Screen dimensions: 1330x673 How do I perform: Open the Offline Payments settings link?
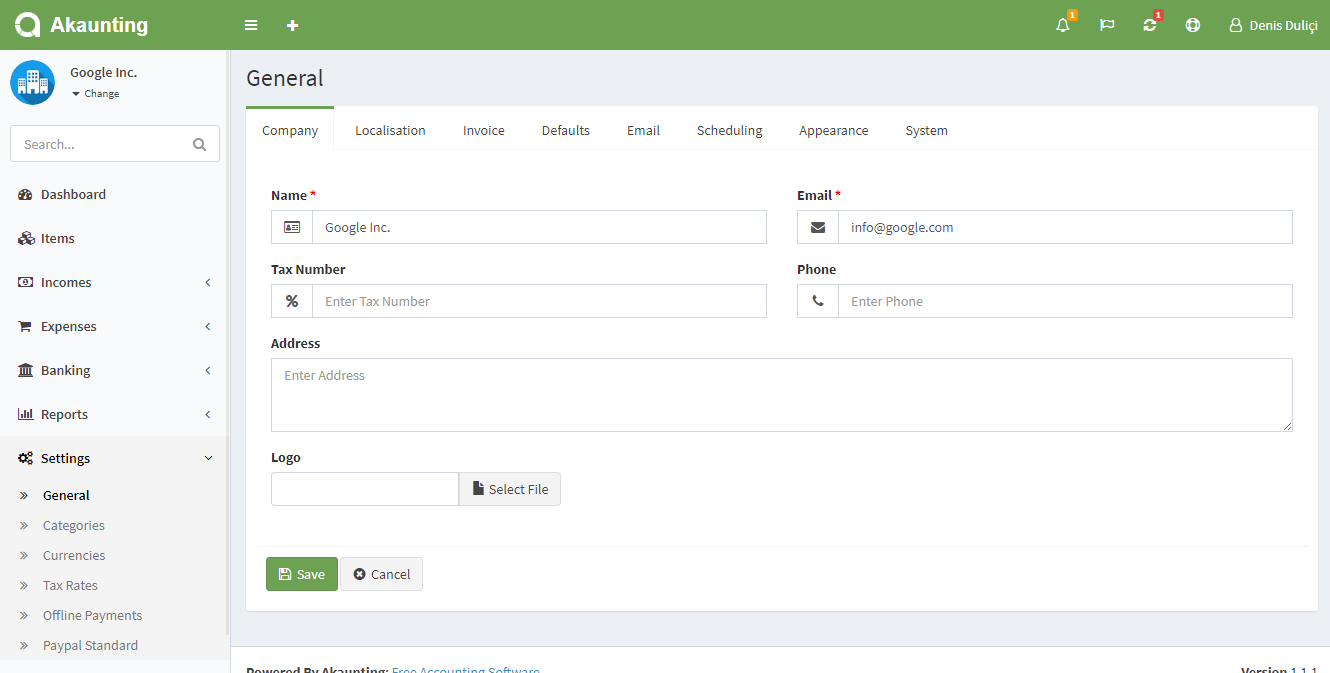tap(92, 615)
